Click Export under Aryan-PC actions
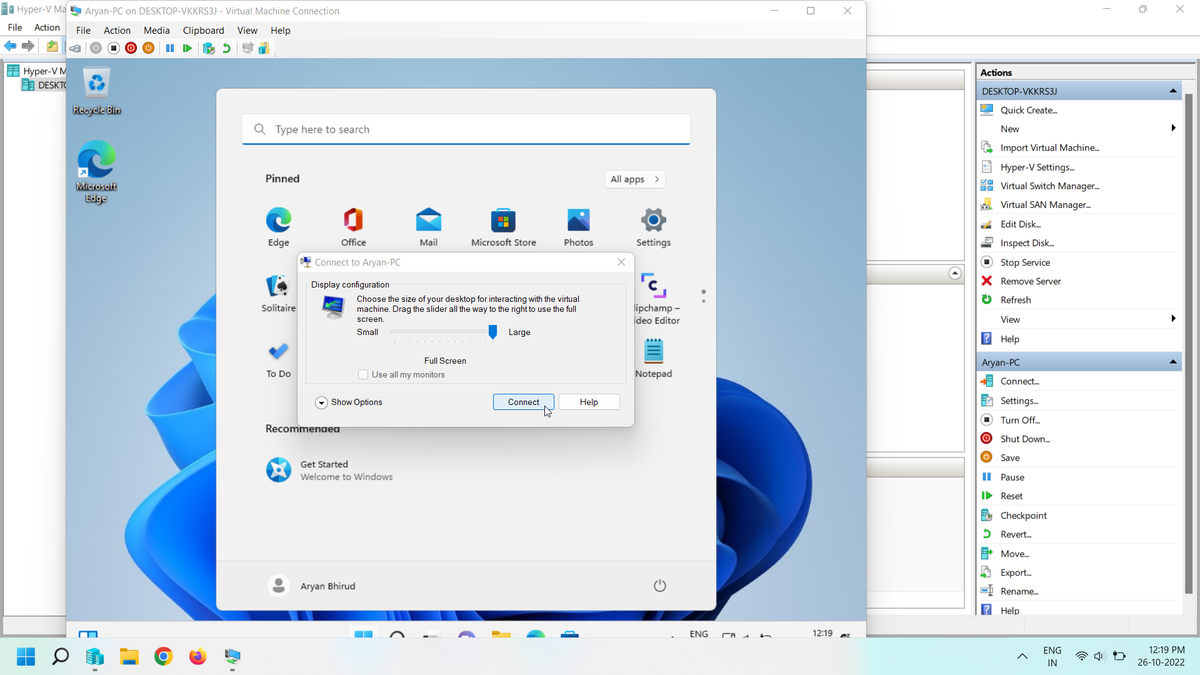This screenshot has height=675, width=1200. 1016,572
